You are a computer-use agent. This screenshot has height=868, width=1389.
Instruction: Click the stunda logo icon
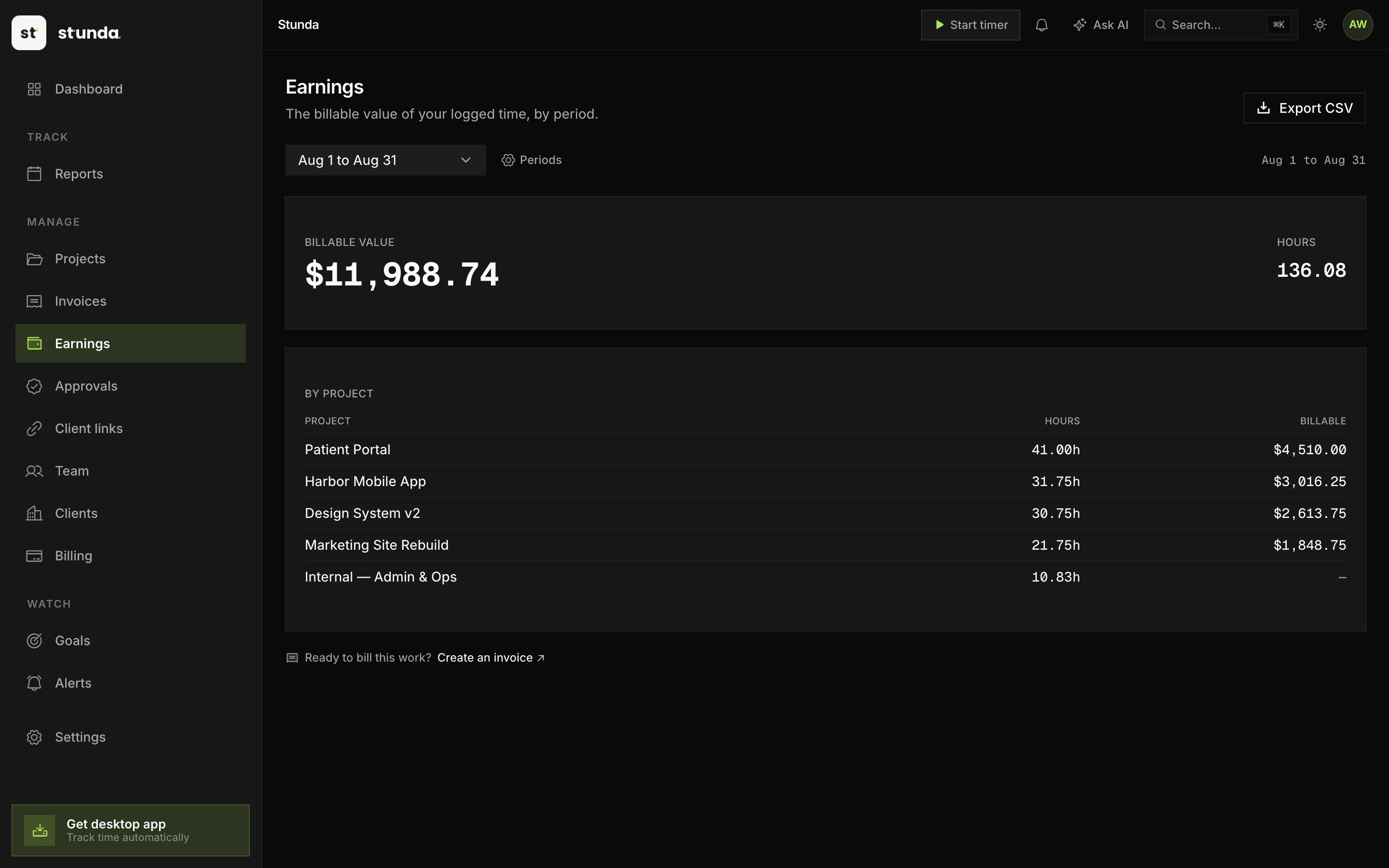(x=29, y=33)
